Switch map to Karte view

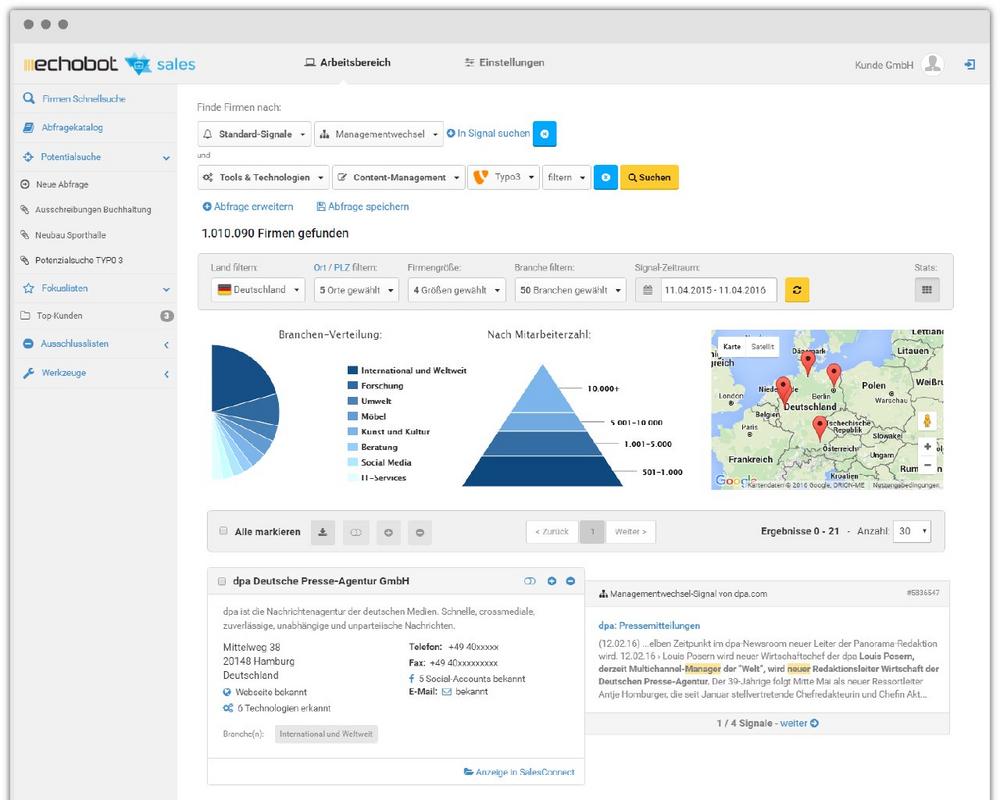(x=732, y=346)
